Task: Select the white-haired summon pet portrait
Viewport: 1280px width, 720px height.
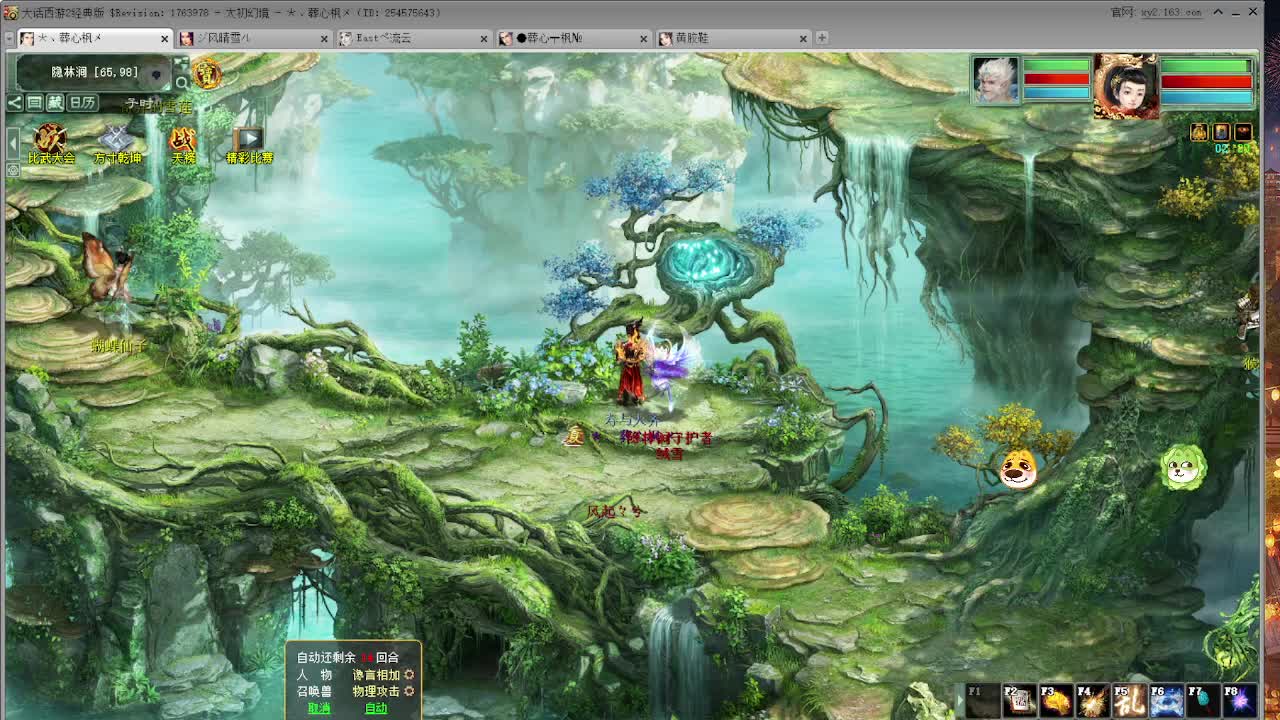Action: (x=996, y=80)
